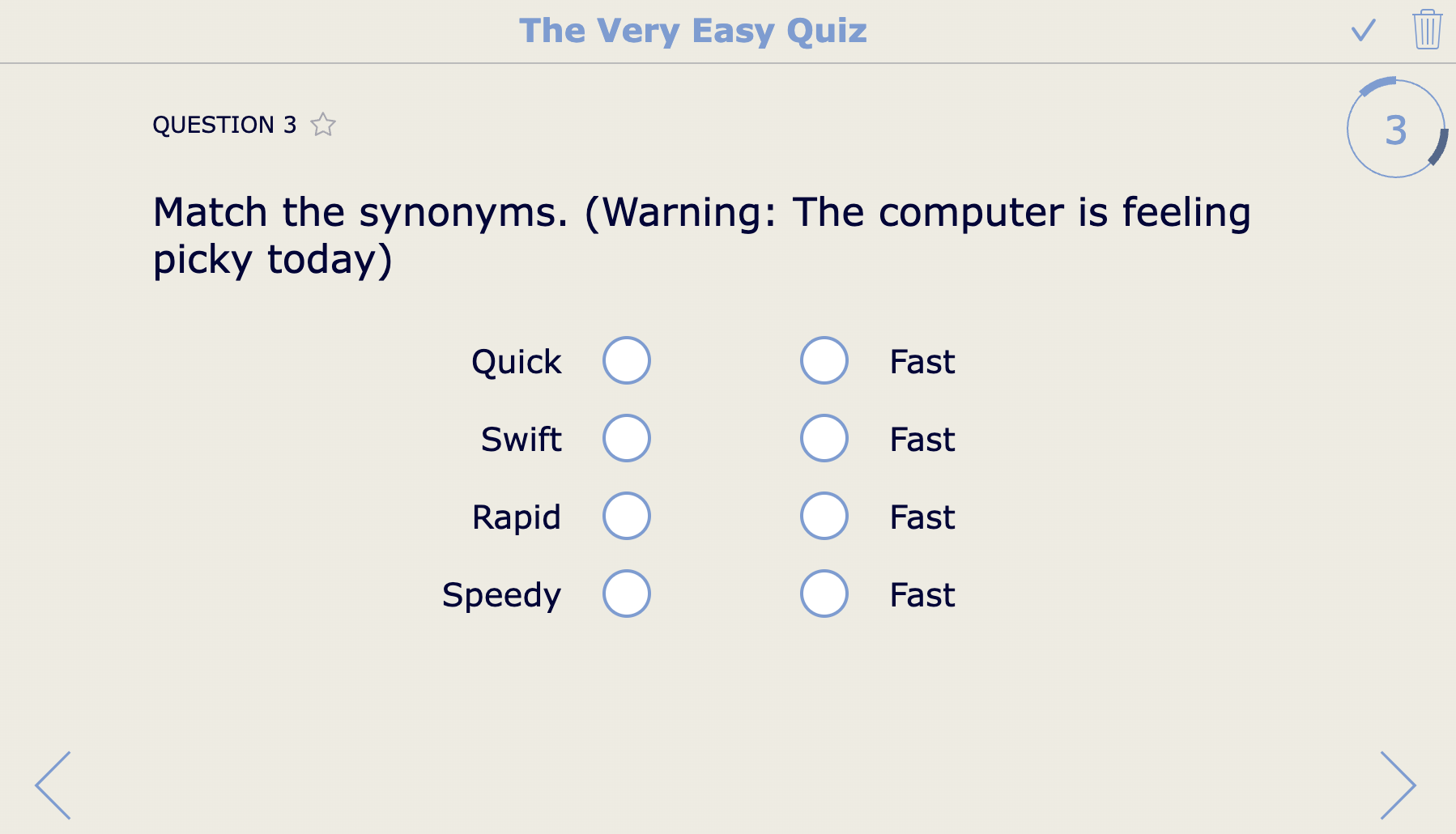Select the third Fast radio button

point(824,516)
